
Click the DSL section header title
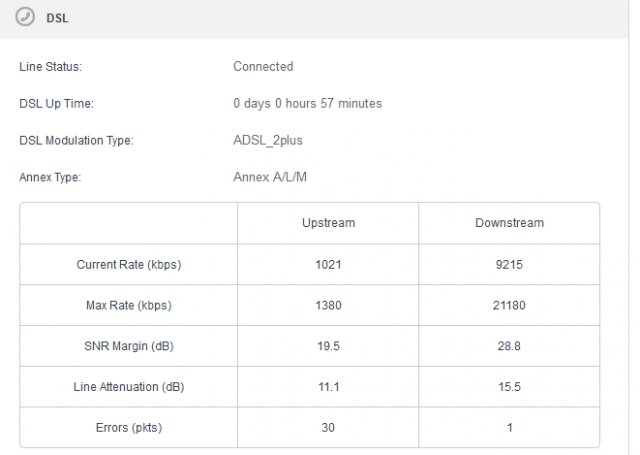tap(58, 18)
